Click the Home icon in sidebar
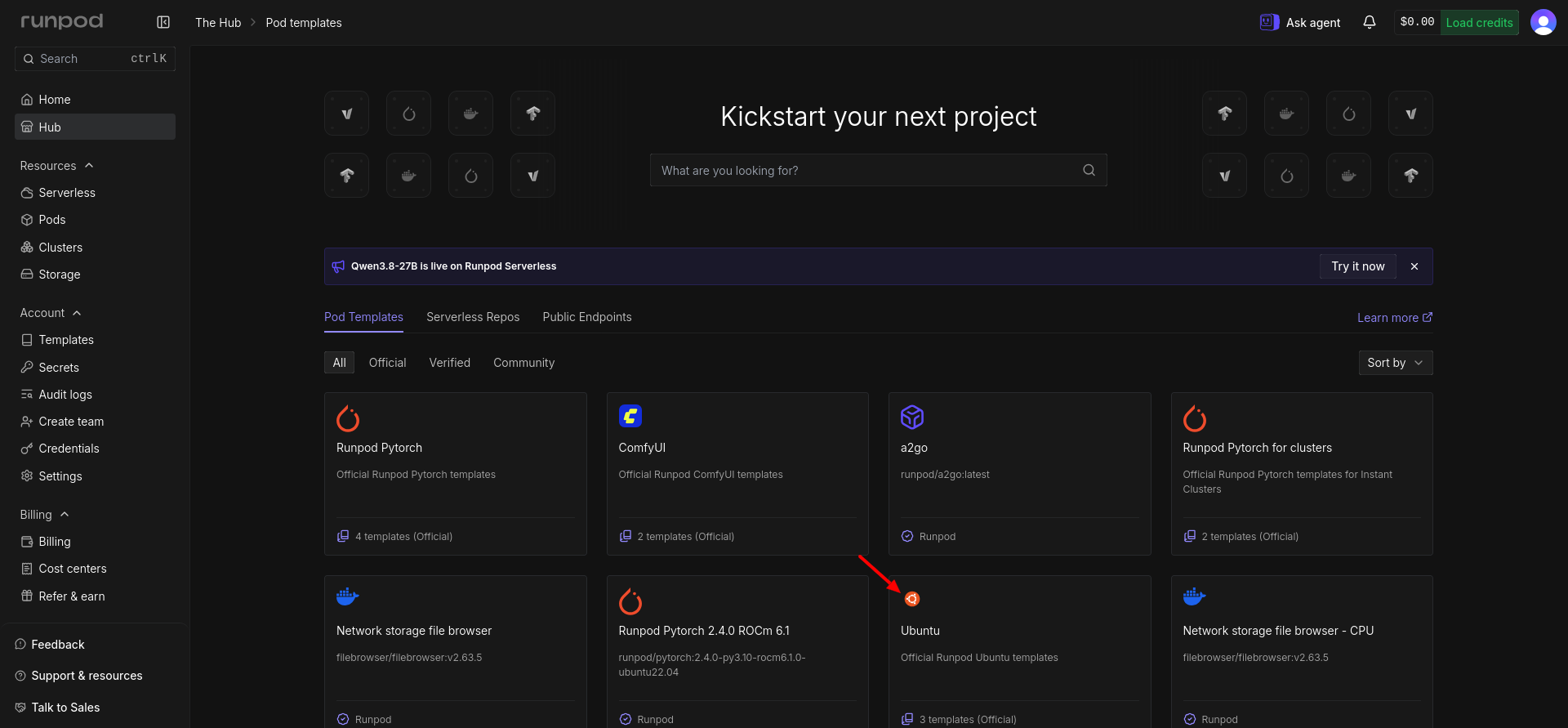Screen dimensions: 1568x728 pos(27,100)
